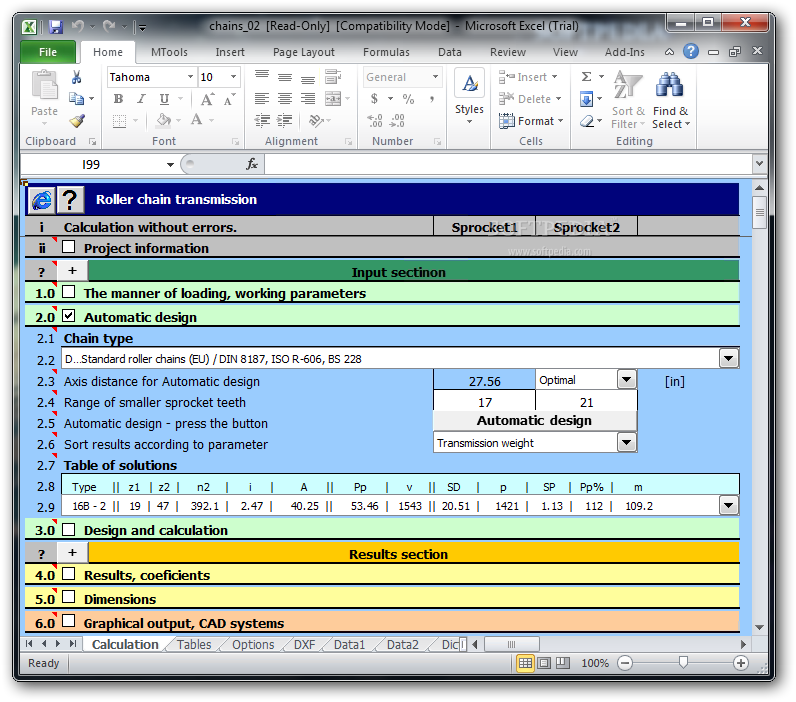796x702 pixels.
Task: Tick the Project information checkbox
Action: (x=69, y=247)
